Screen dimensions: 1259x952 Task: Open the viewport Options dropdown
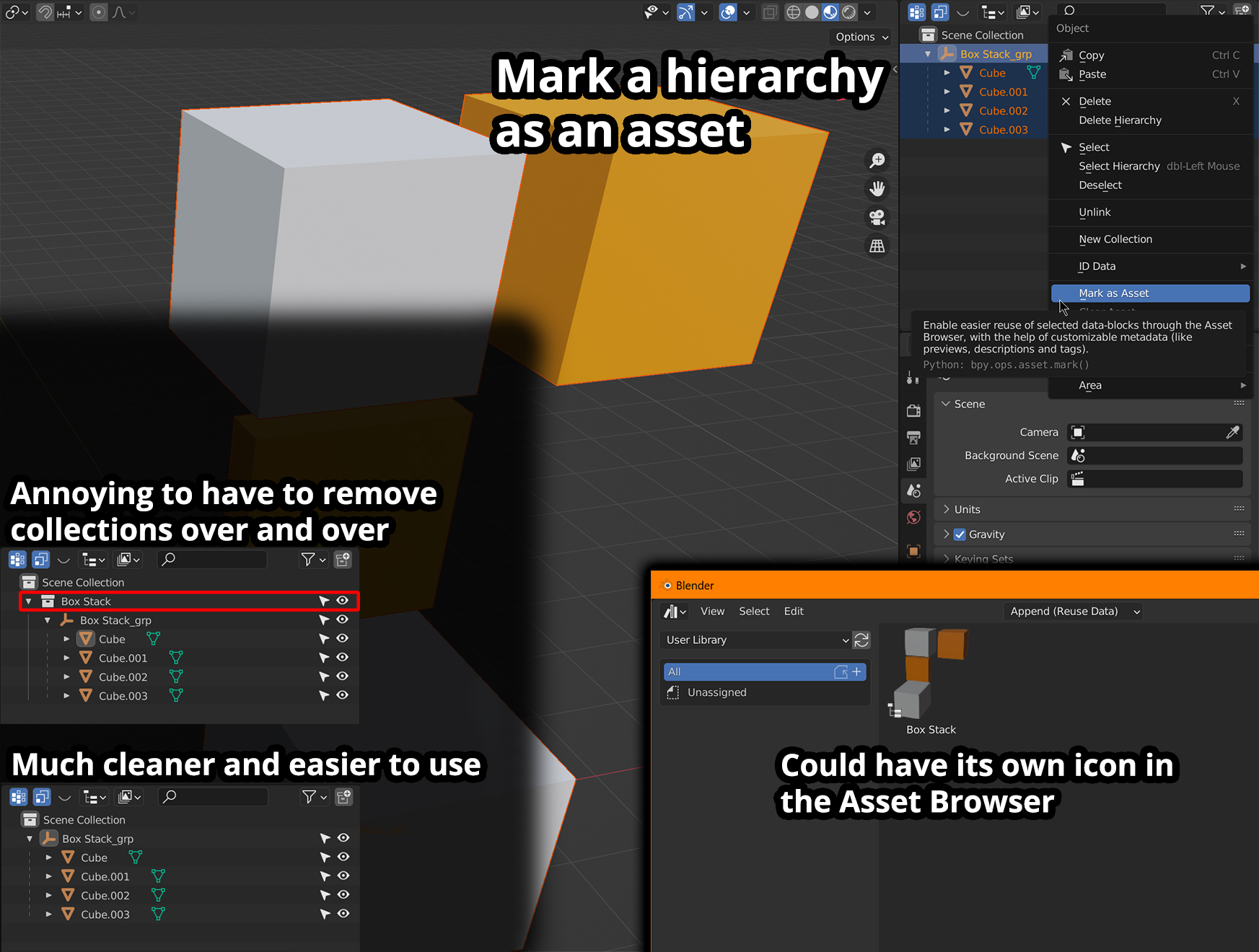click(x=862, y=37)
